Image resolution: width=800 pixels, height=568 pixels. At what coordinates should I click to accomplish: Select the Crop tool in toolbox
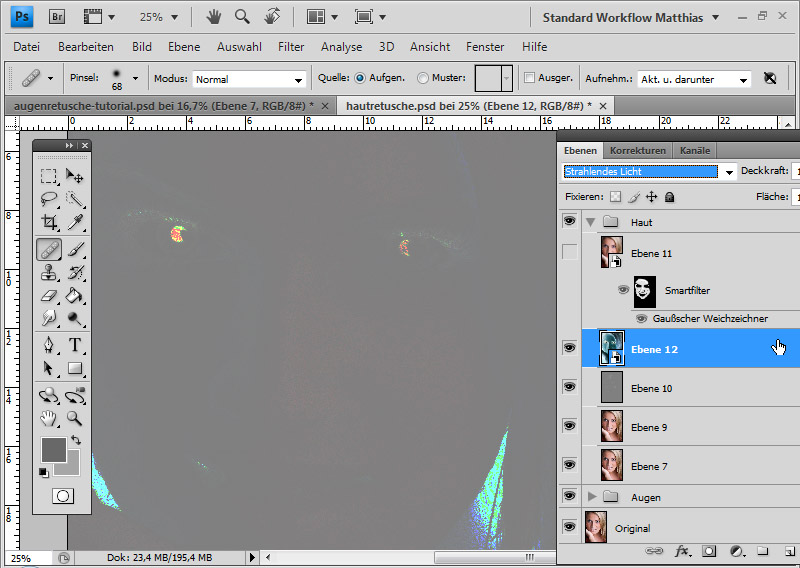[x=48, y=223]
